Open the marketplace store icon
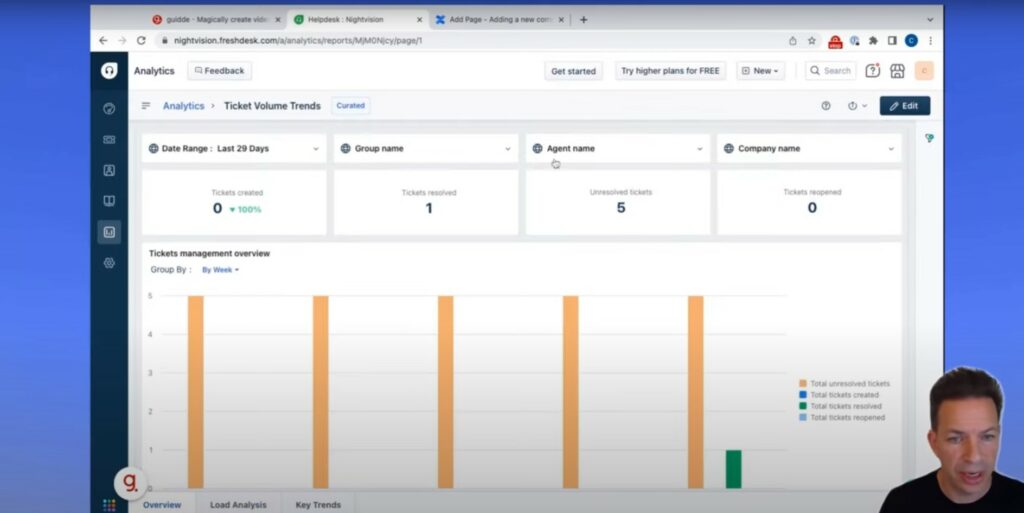The image size is (1024, 513). 897,70
